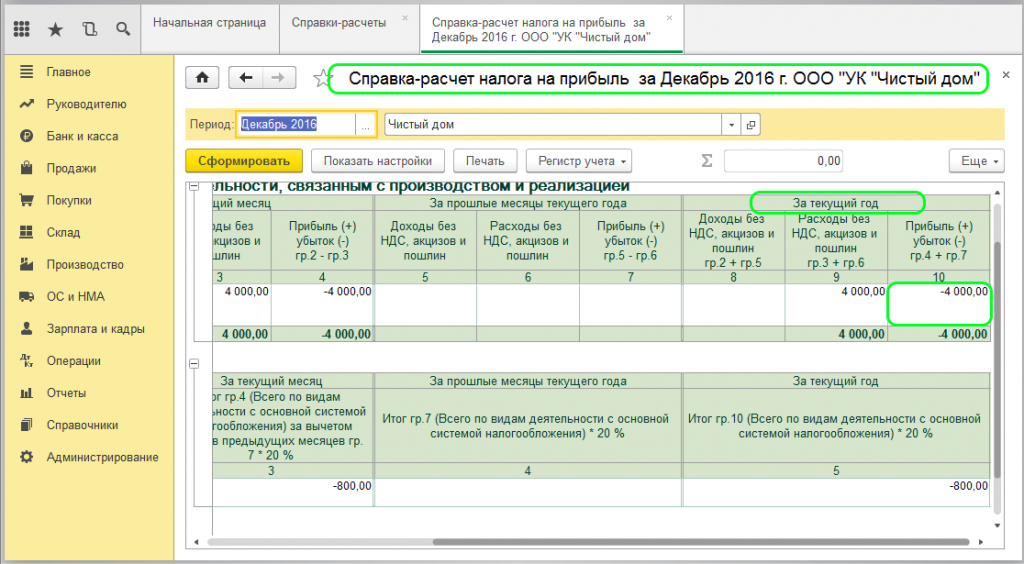Click the Сформировать button
The height and width of the screenshot is (564, 1024).
(244, 161)
